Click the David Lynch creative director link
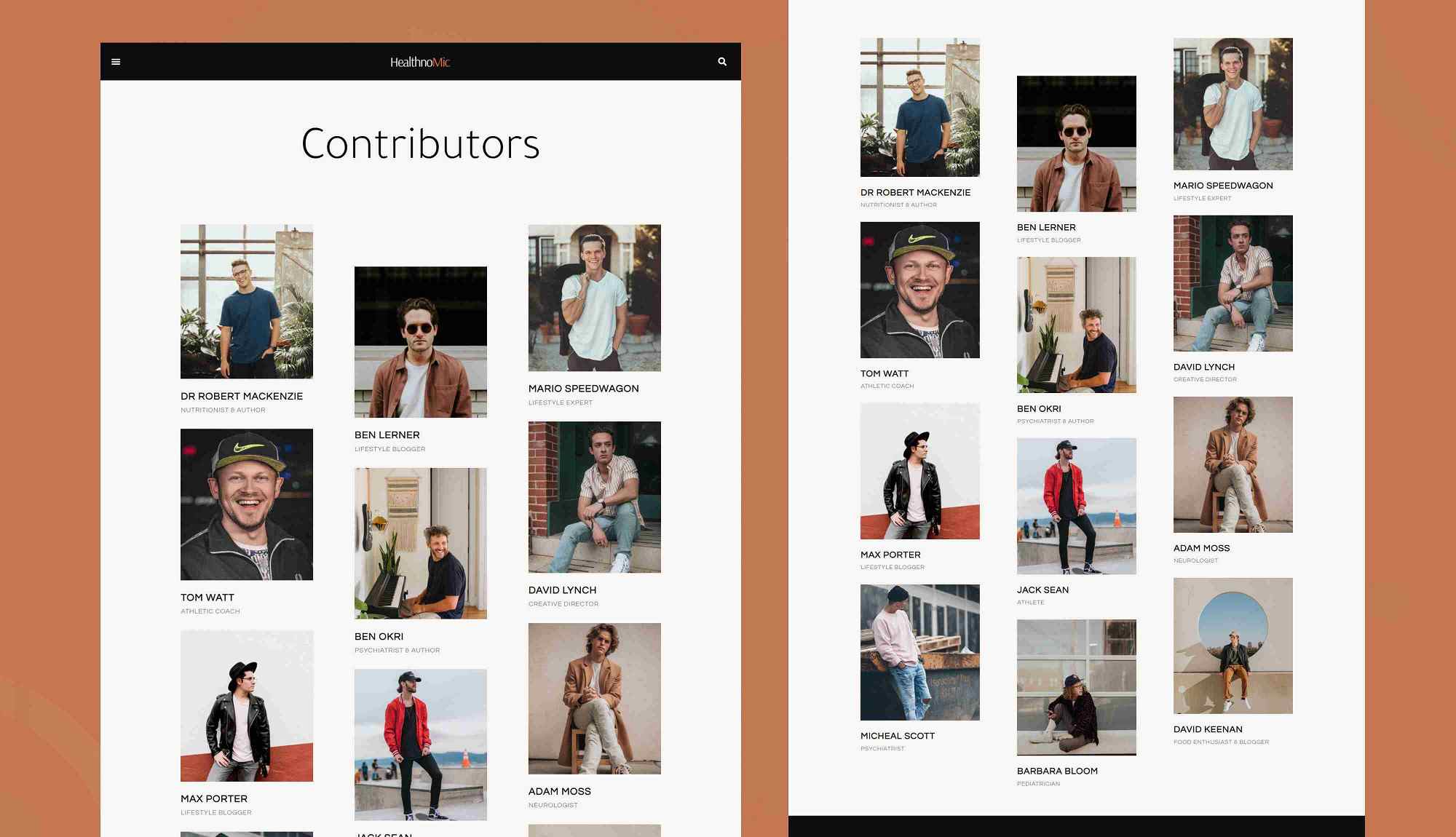 (x=562, y=590)
